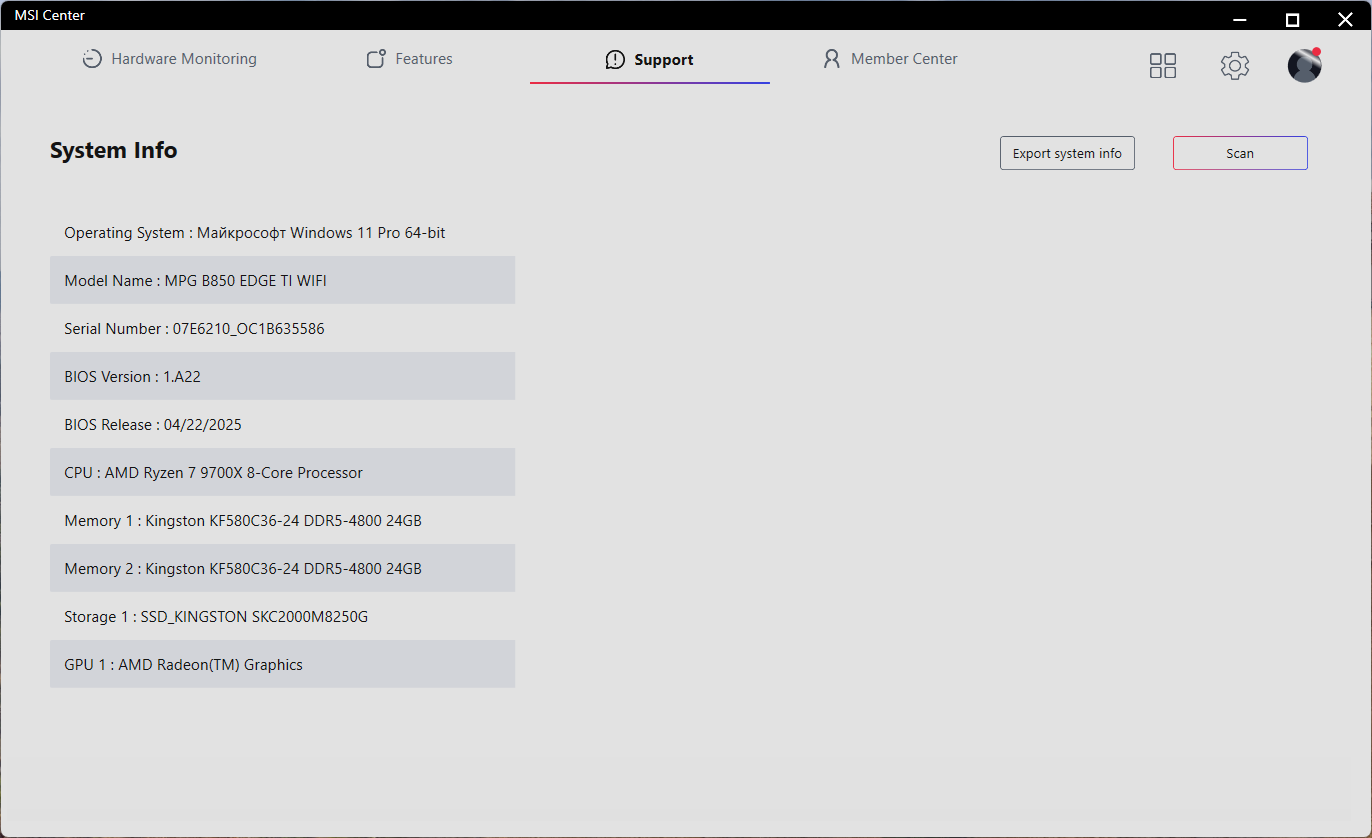The image size is (1372, 838).
Task: Minimize the MSI Center window
Action: [x=1240, y=19]
